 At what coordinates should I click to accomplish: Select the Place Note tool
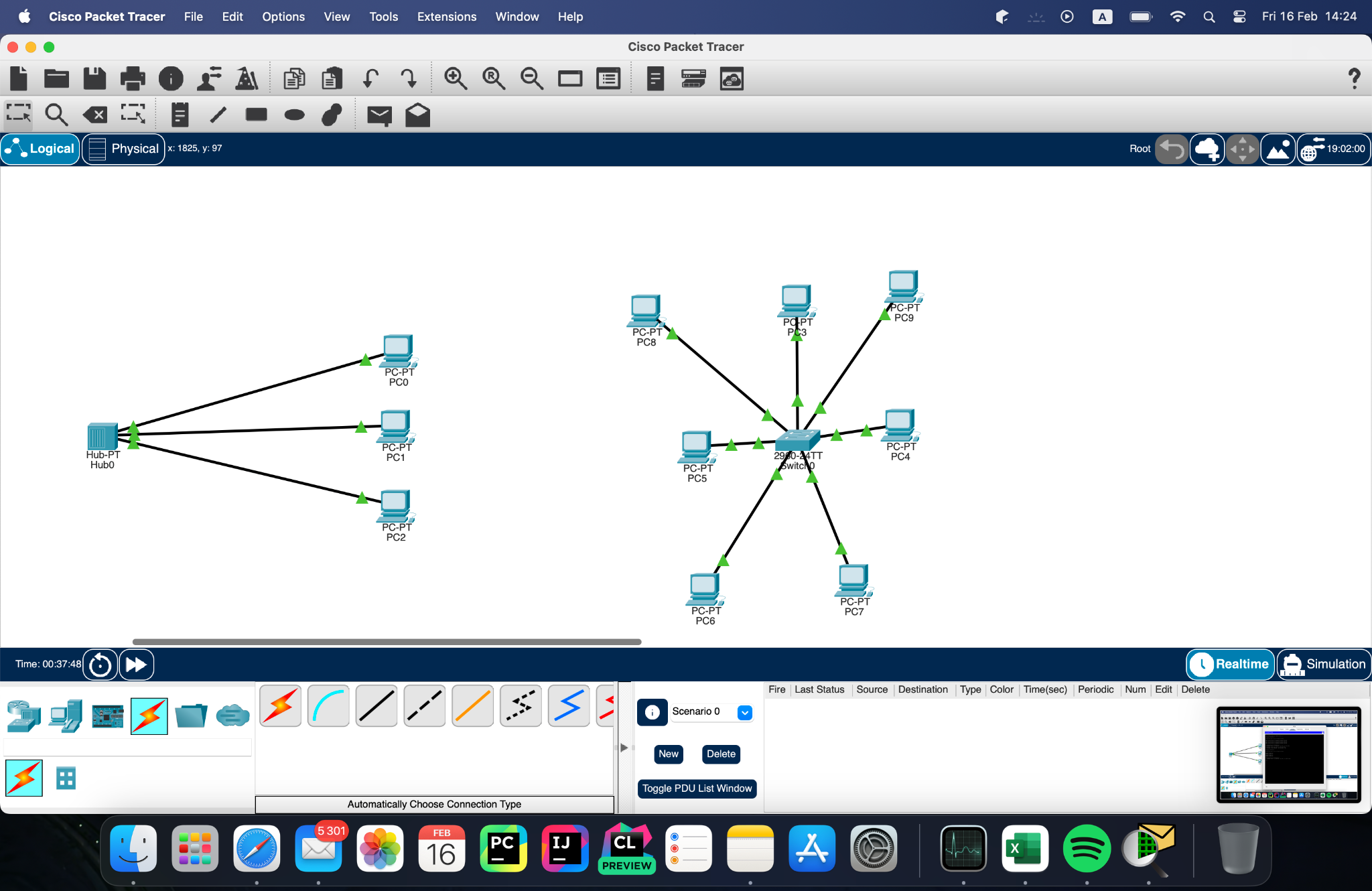[180, 115]
